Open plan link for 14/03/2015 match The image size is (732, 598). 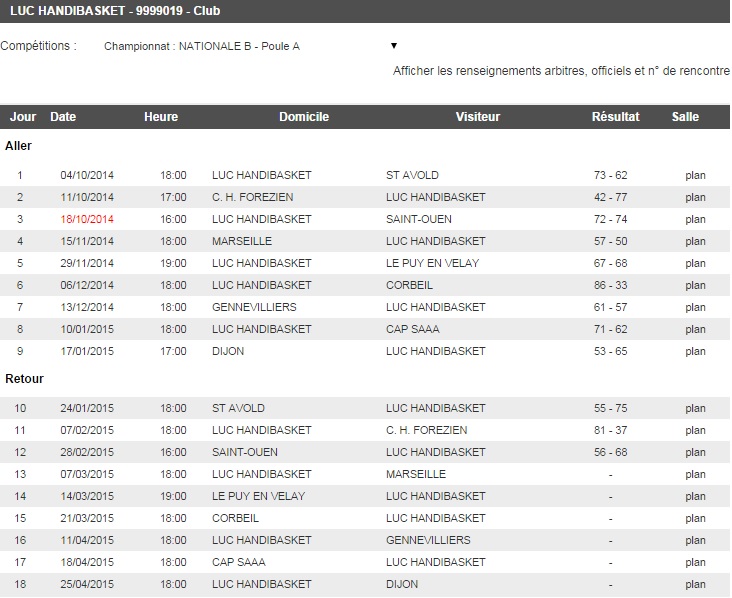tap(695, 496)
